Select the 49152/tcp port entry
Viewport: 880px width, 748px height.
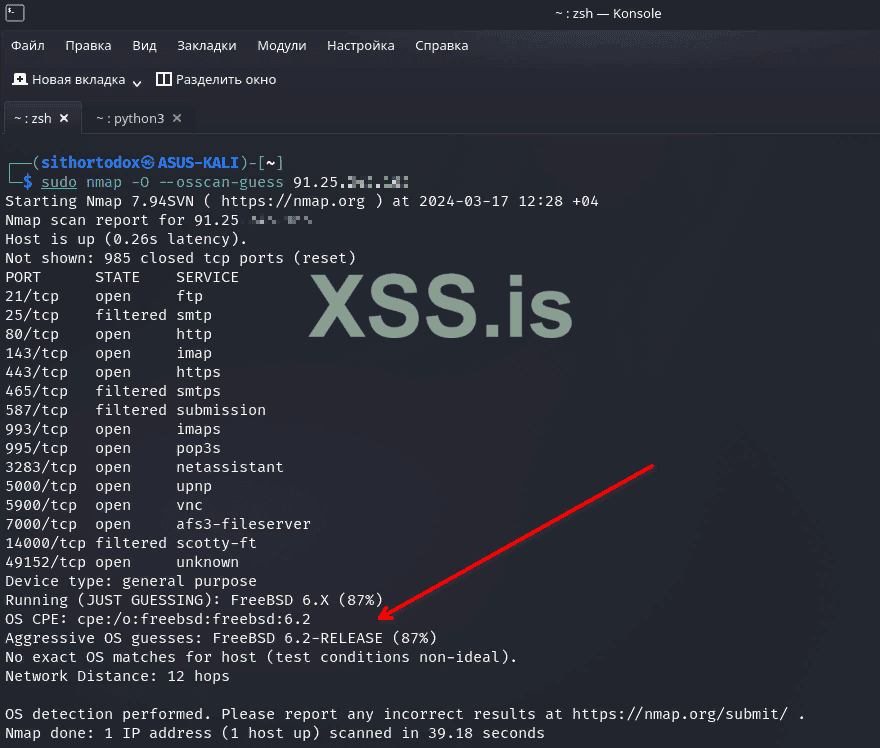click(45, 562)
